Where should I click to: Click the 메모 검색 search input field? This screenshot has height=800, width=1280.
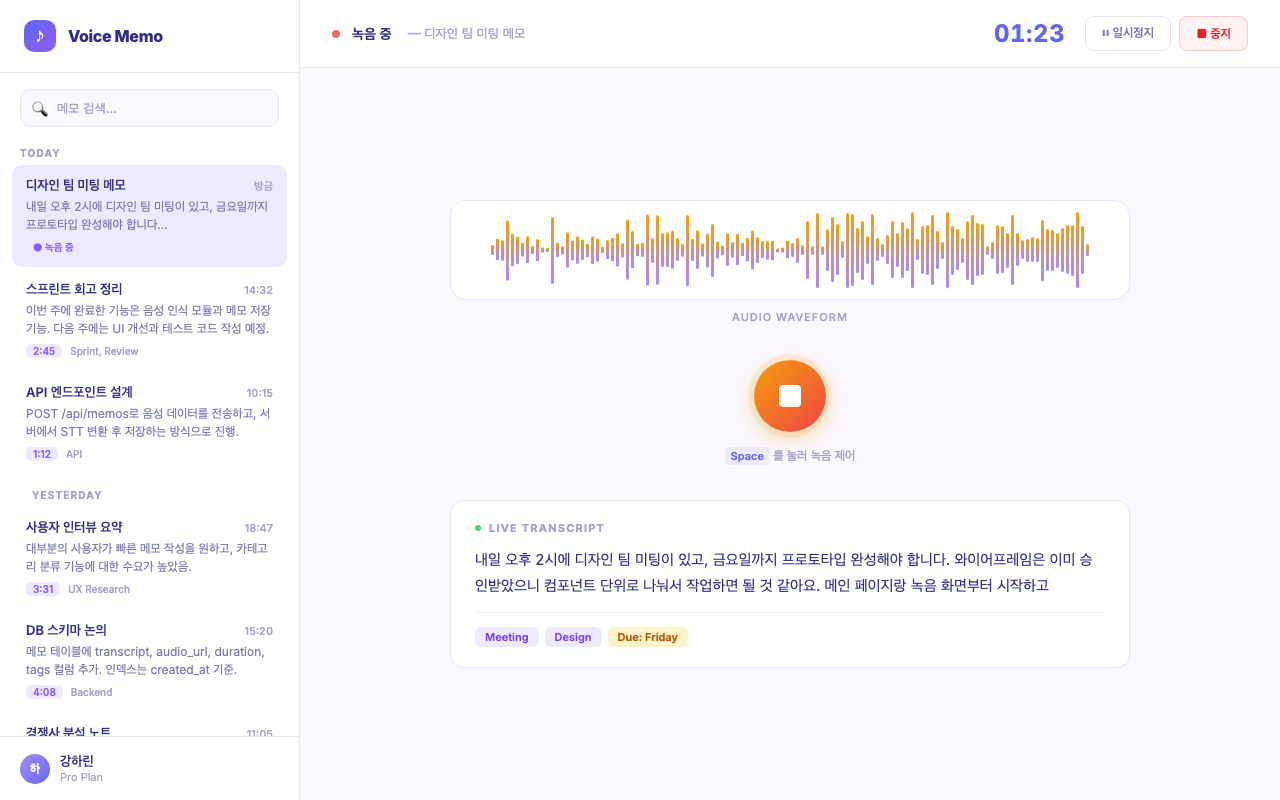[x=149, y=108]
